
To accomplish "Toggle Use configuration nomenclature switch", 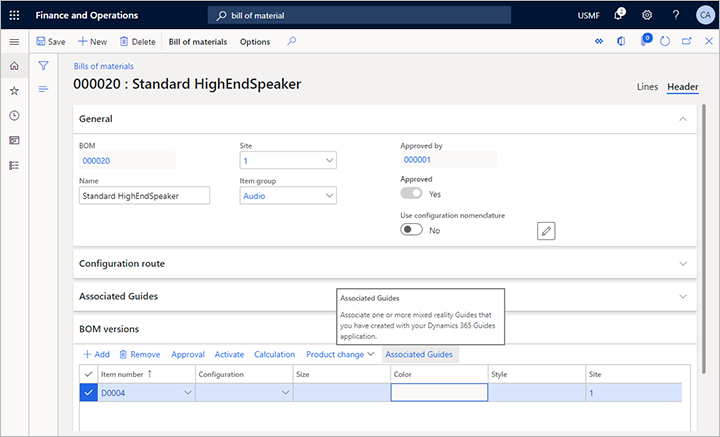I will (x=411, y=230).
